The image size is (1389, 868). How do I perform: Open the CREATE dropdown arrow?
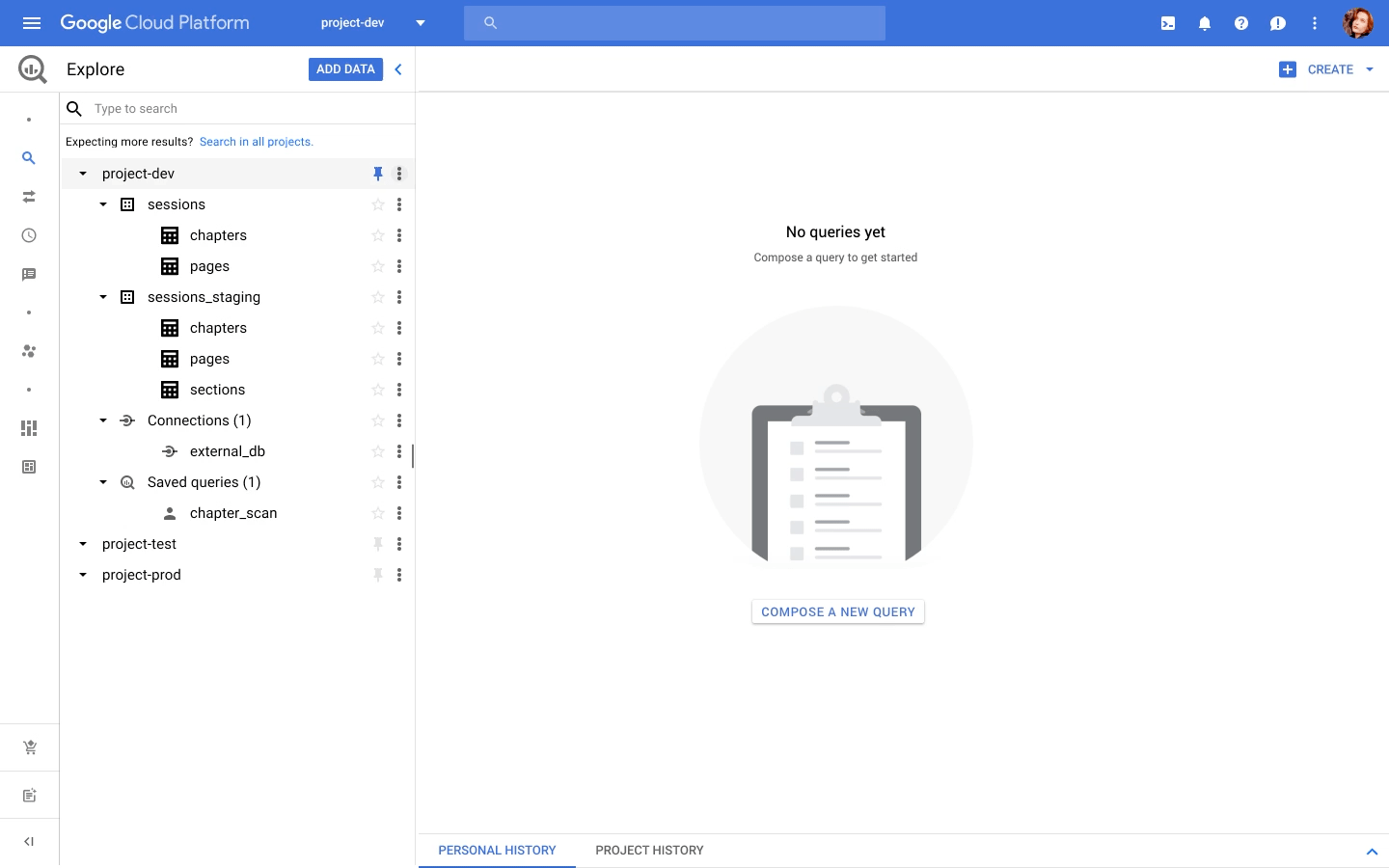[x=1369, y=68]
